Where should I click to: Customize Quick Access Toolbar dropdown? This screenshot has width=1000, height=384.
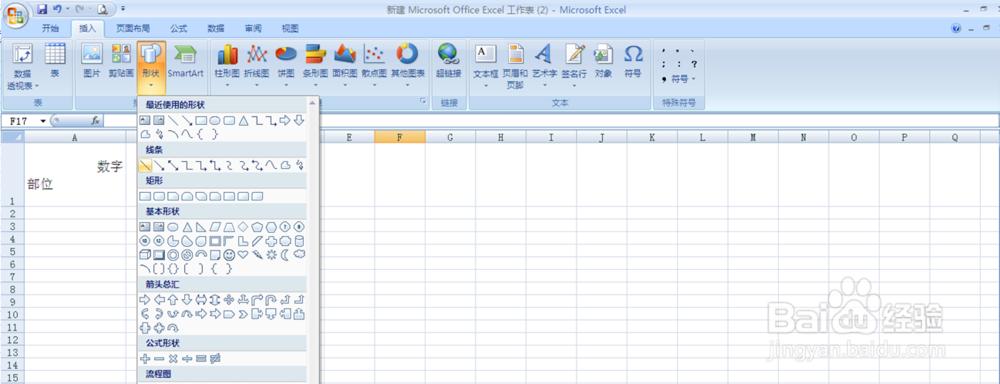pyautogui.click(x=122, y=10)
